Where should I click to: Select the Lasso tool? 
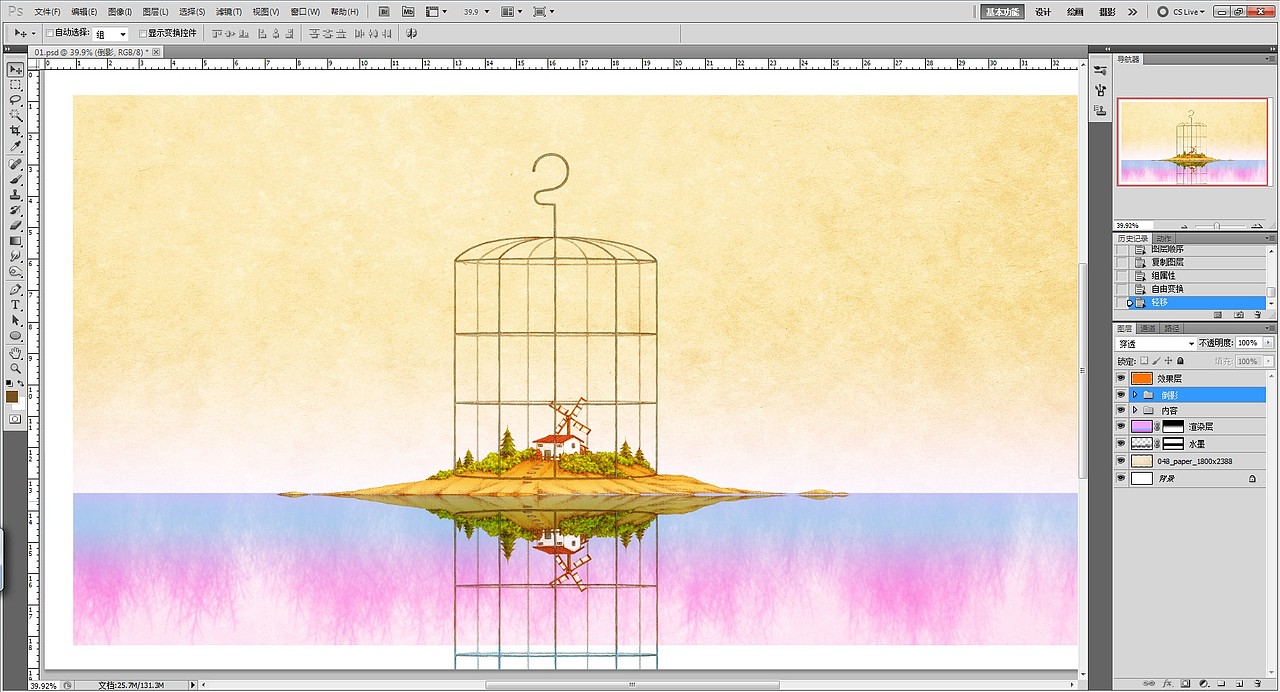pyautogui.click(x=16, y=101)
